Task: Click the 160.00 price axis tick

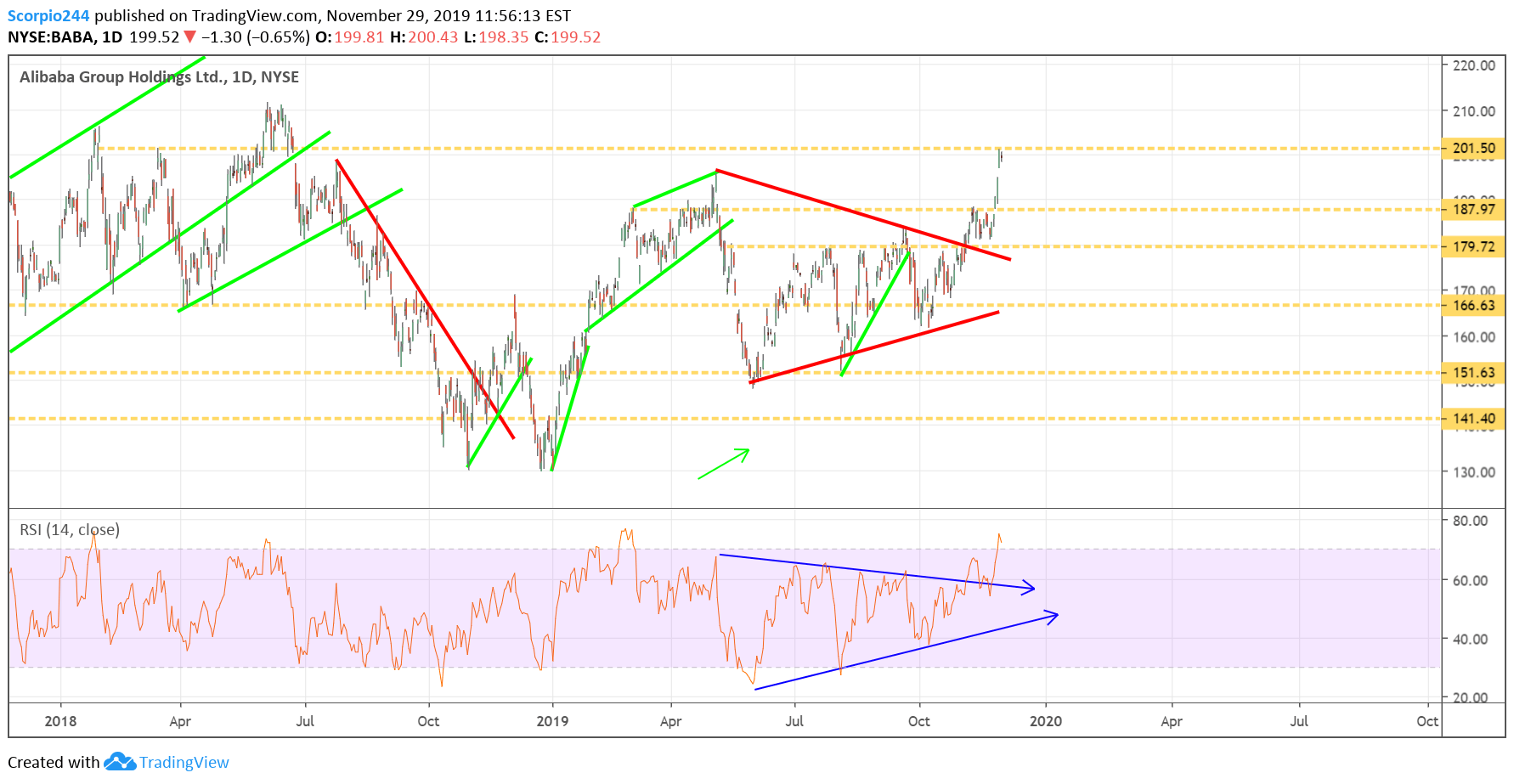Action: [x=1474, y=336]
